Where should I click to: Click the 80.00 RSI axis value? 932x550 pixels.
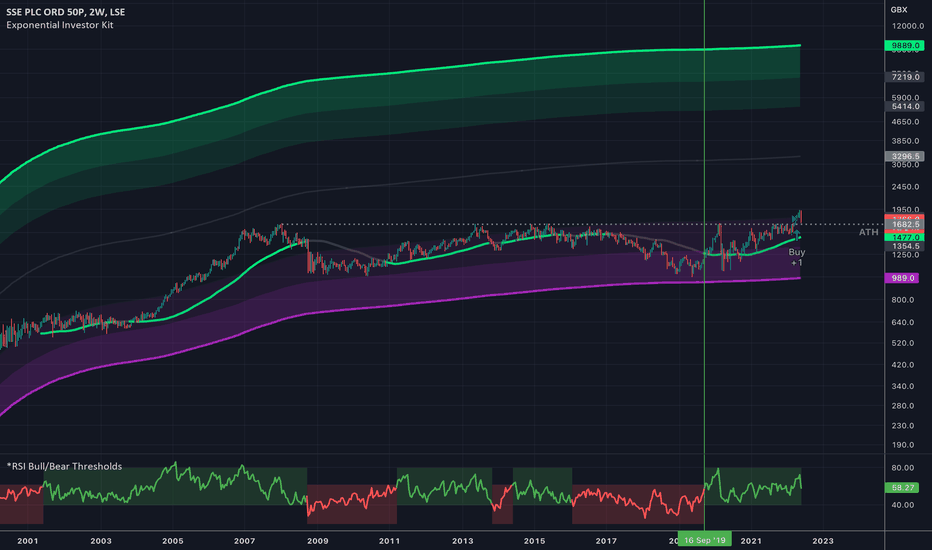tap(902, 468)
